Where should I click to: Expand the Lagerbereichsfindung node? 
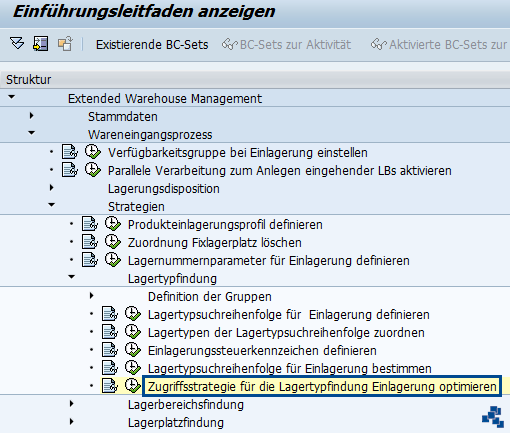coord(72,404)
